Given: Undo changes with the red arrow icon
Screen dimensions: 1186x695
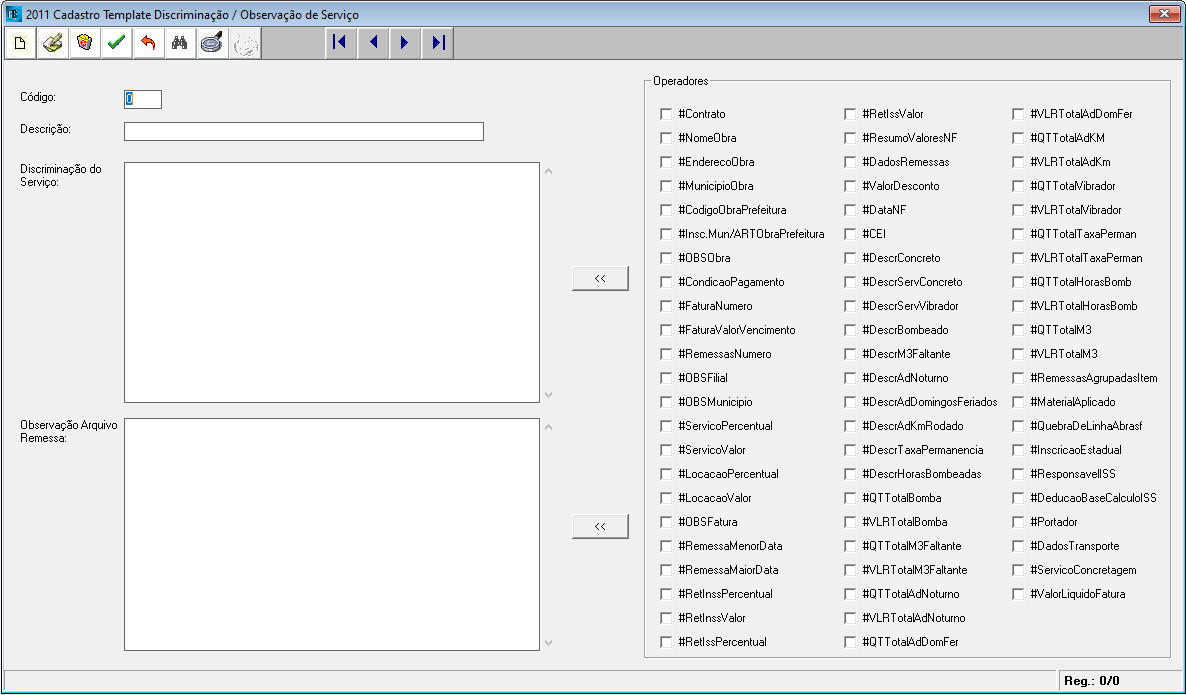Looking at the screenshot, I should click(x=149, y=43).
